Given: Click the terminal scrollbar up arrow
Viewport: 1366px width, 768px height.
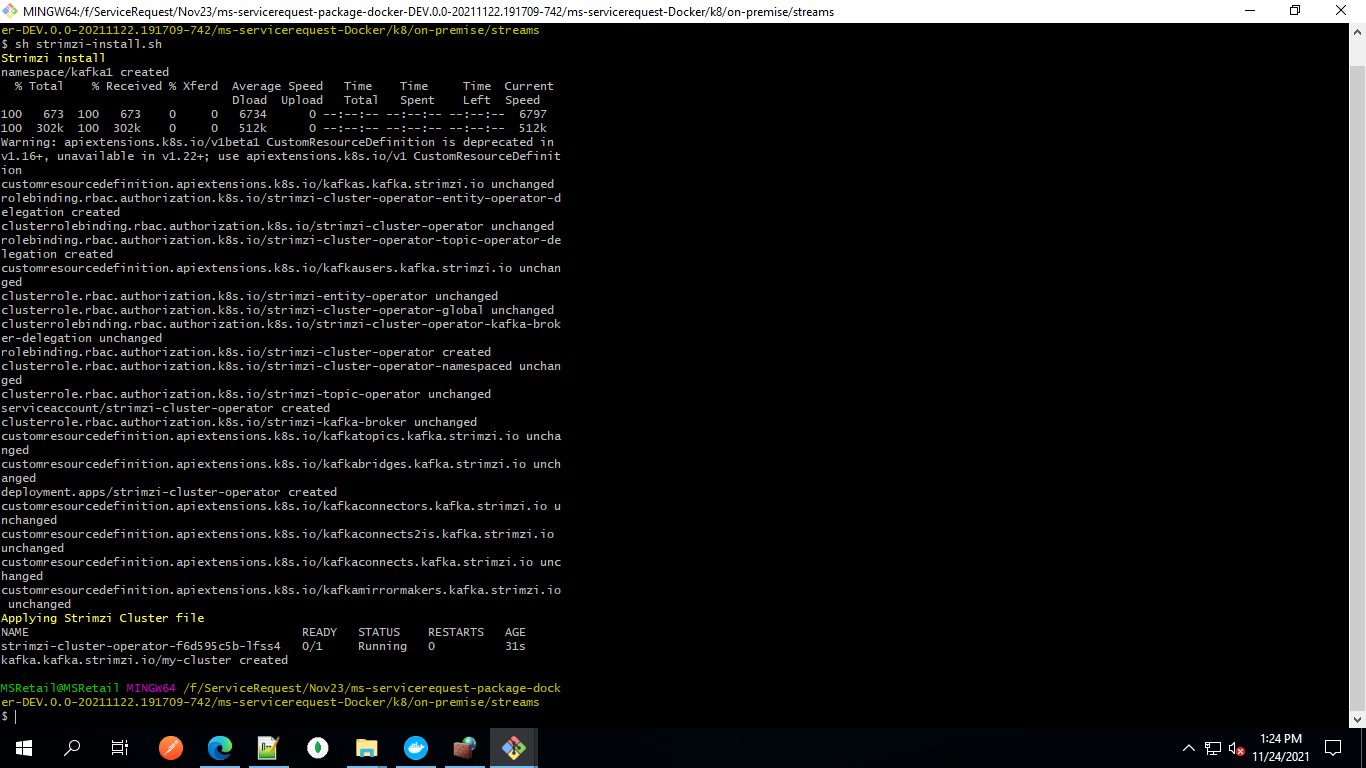Looking at the screenshot, I should (1357, 31).
